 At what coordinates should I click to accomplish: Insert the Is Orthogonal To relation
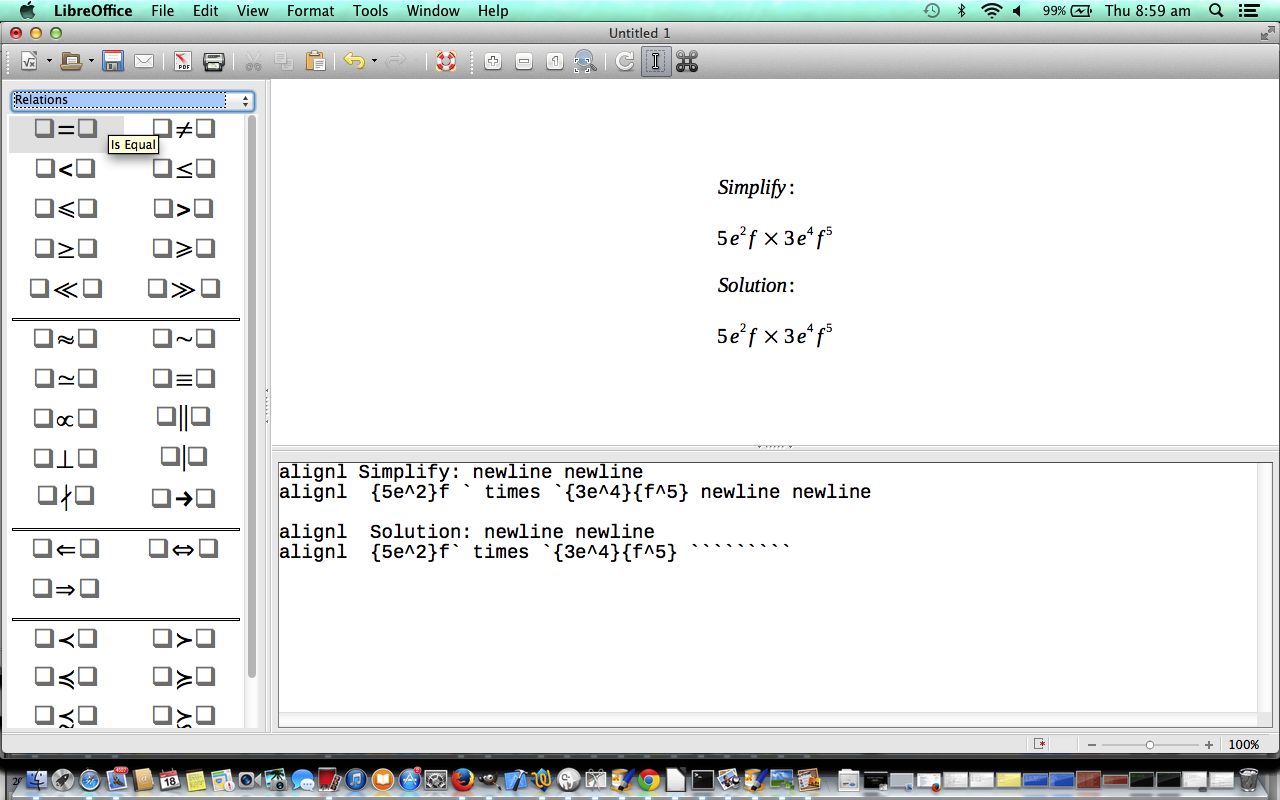tap(66, 459)
